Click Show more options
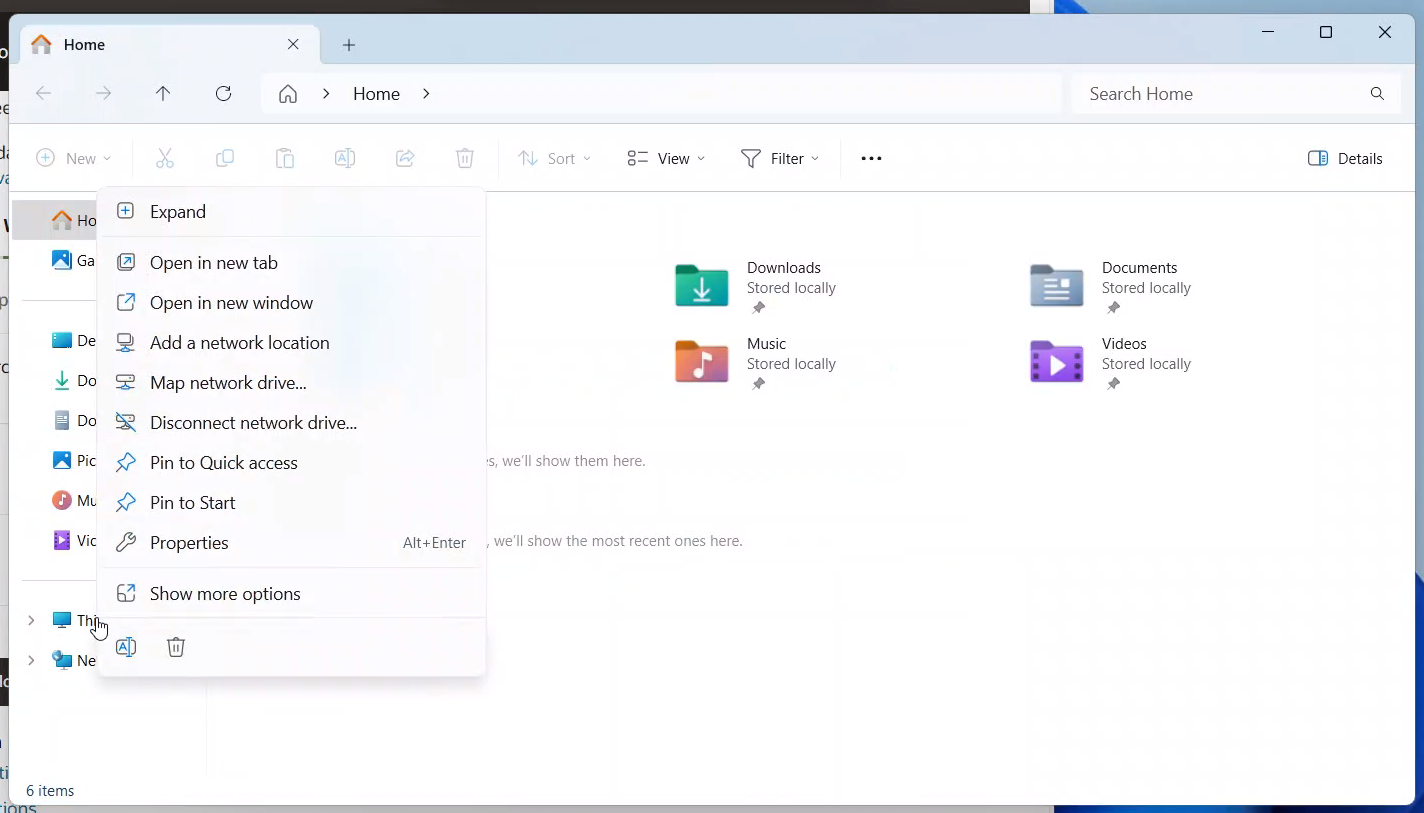The width and height of the screenshot is (1424, 813). 291,593
